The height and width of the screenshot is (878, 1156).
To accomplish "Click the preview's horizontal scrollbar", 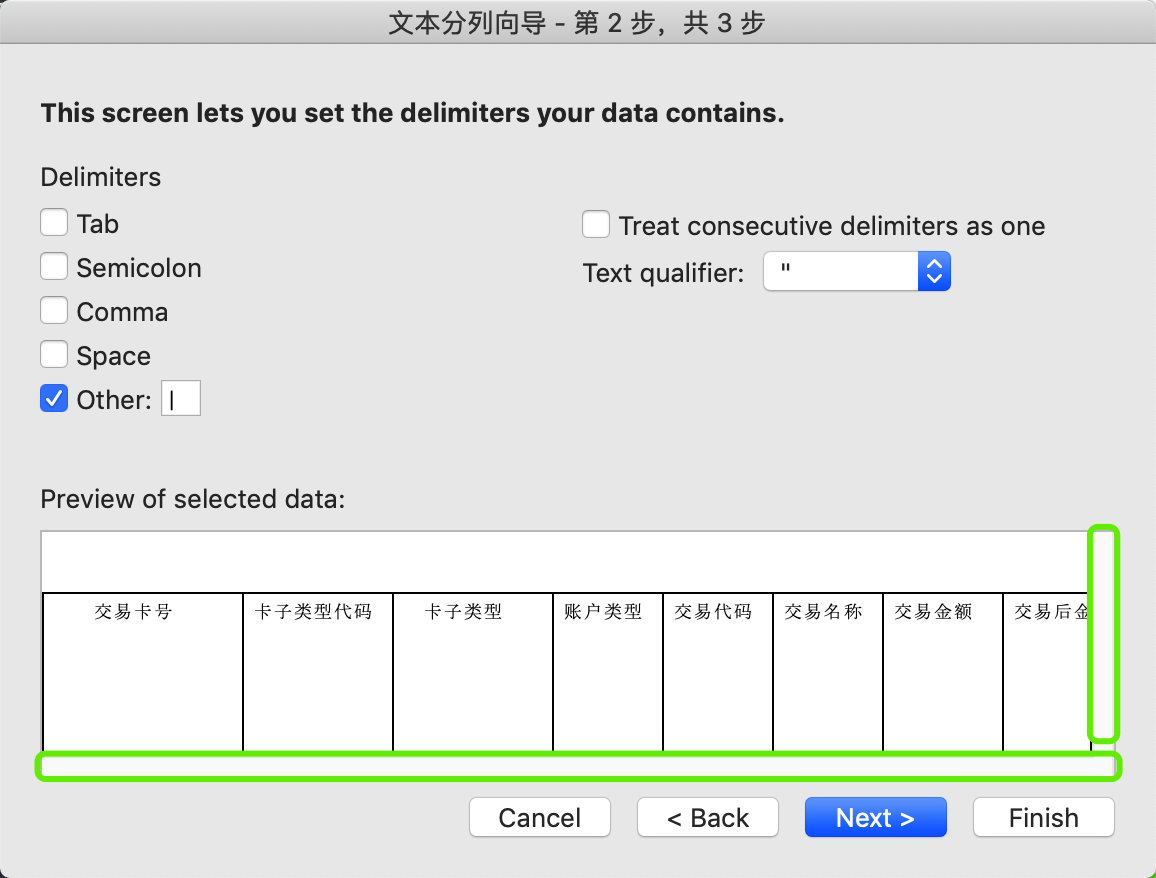I will 578,767.
